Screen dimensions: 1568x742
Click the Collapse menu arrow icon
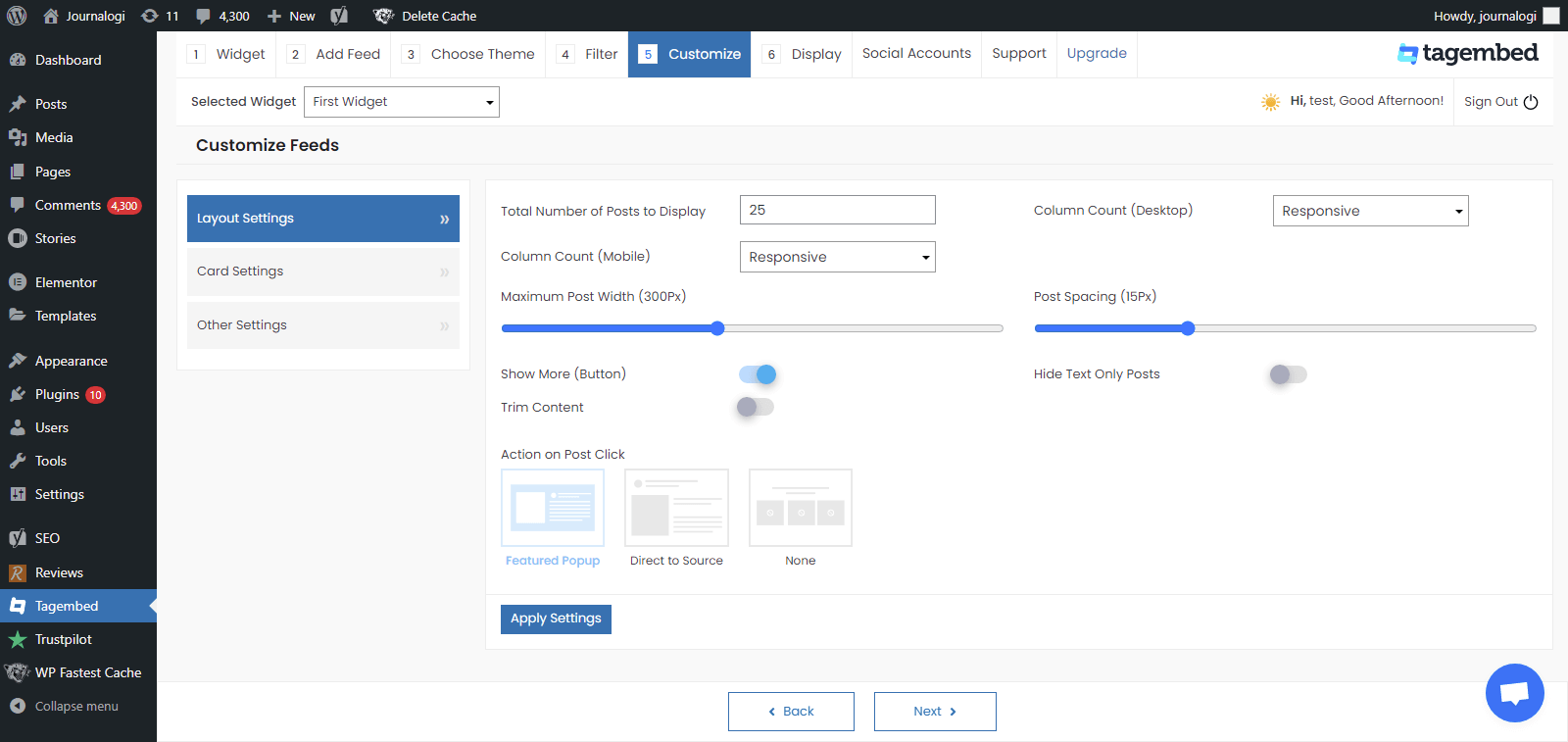(18, 706)
